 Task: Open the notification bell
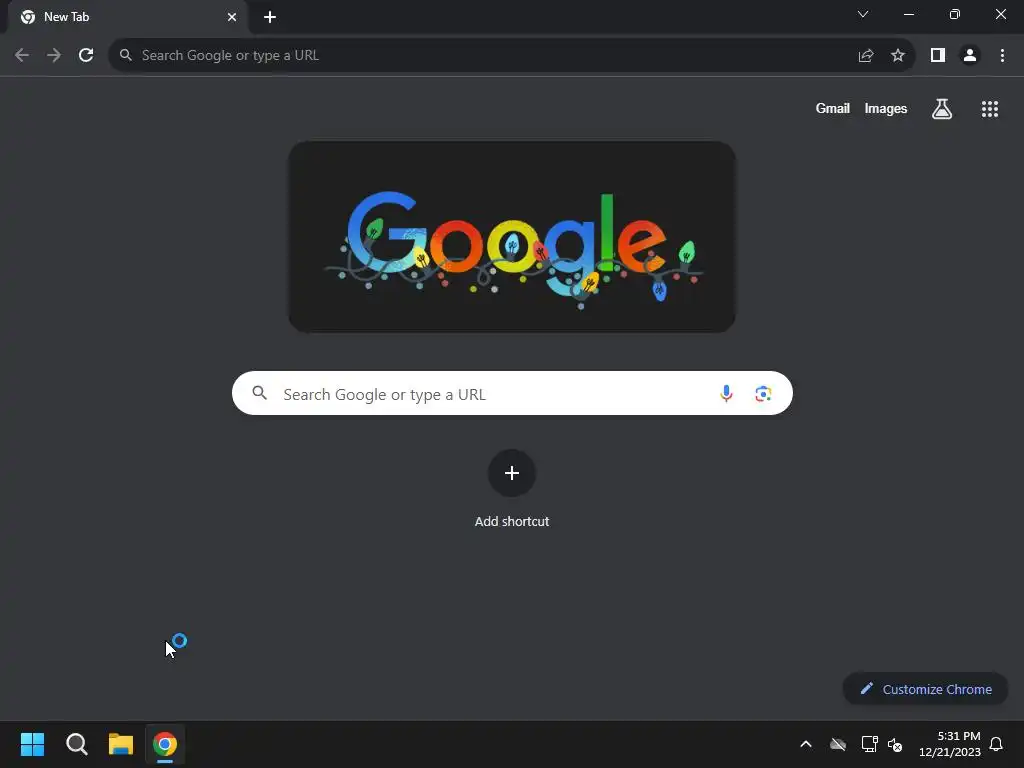coord(996,744)
